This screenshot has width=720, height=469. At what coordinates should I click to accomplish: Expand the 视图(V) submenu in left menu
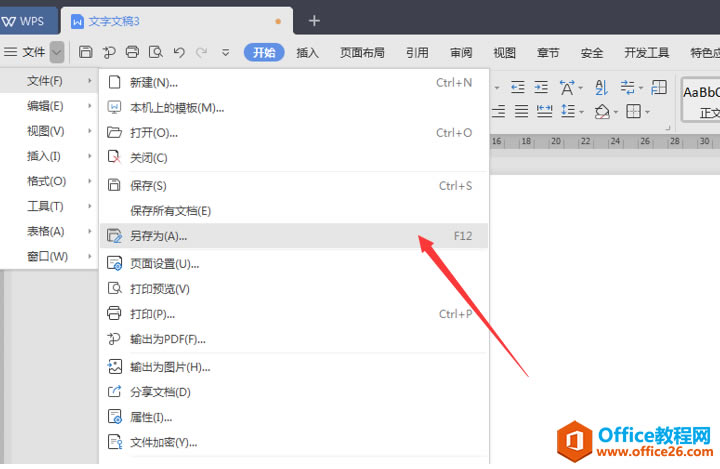pyautogui.click(x=49, y=131)
